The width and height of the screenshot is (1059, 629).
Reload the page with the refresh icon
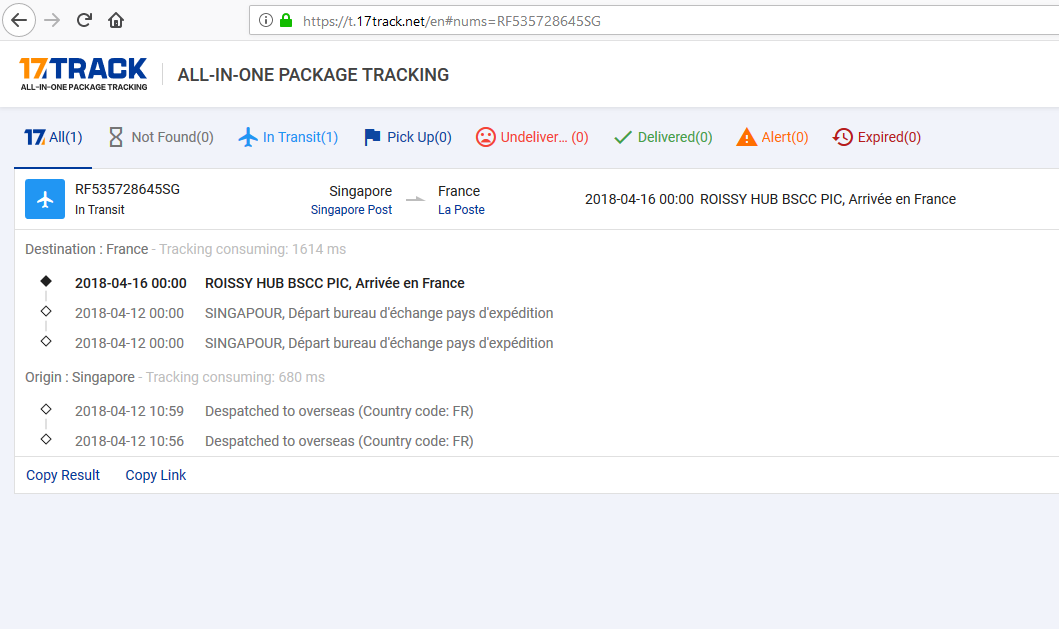[84, 20]
